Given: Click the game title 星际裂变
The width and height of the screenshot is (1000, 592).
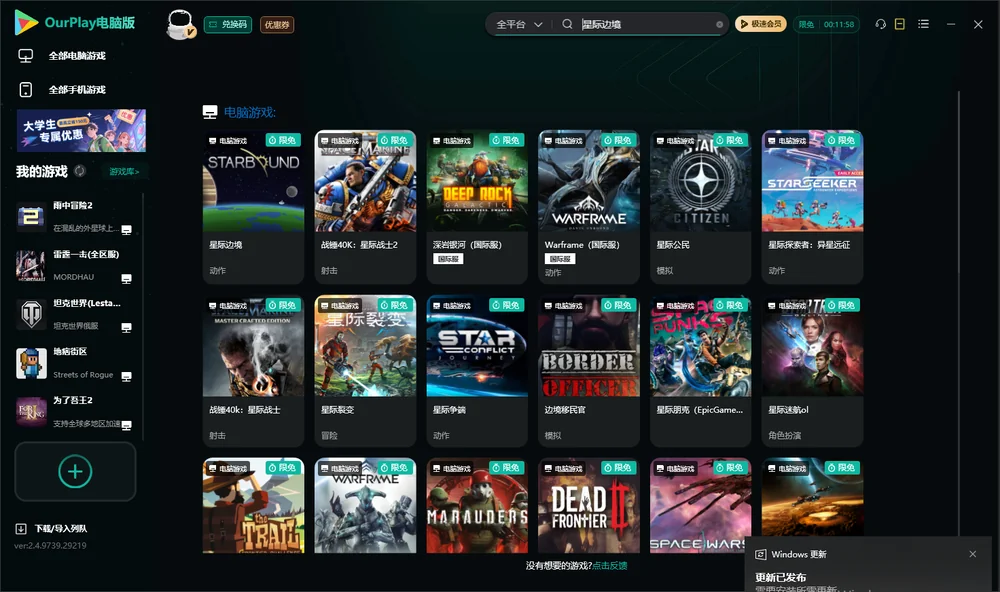Looking at the screenshot, I should (x=337, y=410).
